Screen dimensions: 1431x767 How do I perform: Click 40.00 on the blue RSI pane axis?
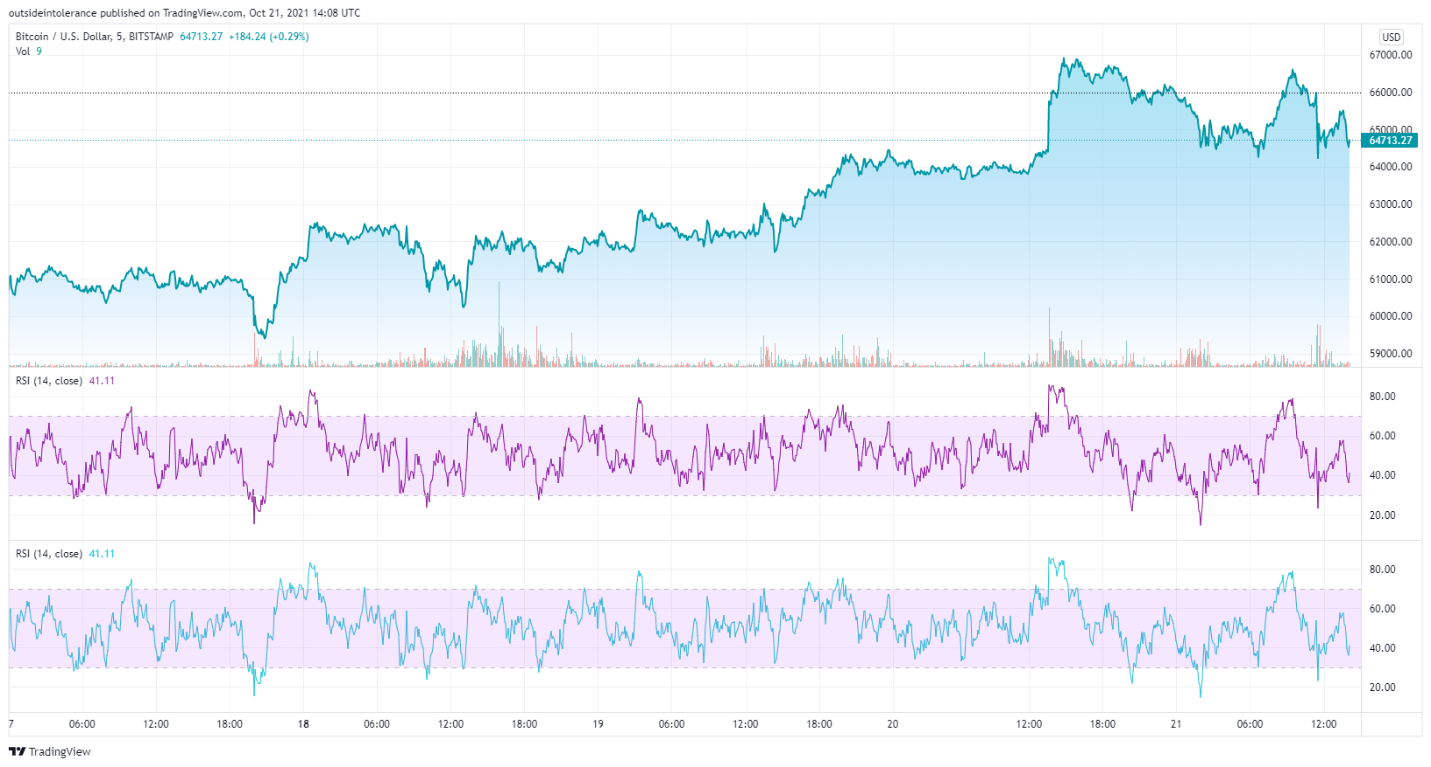[1382, 648]
